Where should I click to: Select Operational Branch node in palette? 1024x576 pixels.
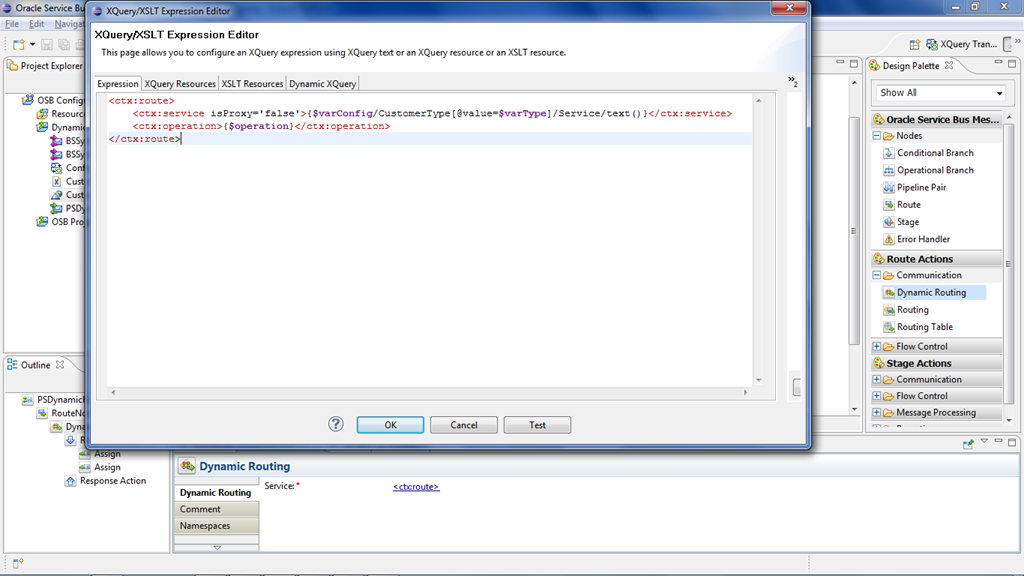[934, 170]
